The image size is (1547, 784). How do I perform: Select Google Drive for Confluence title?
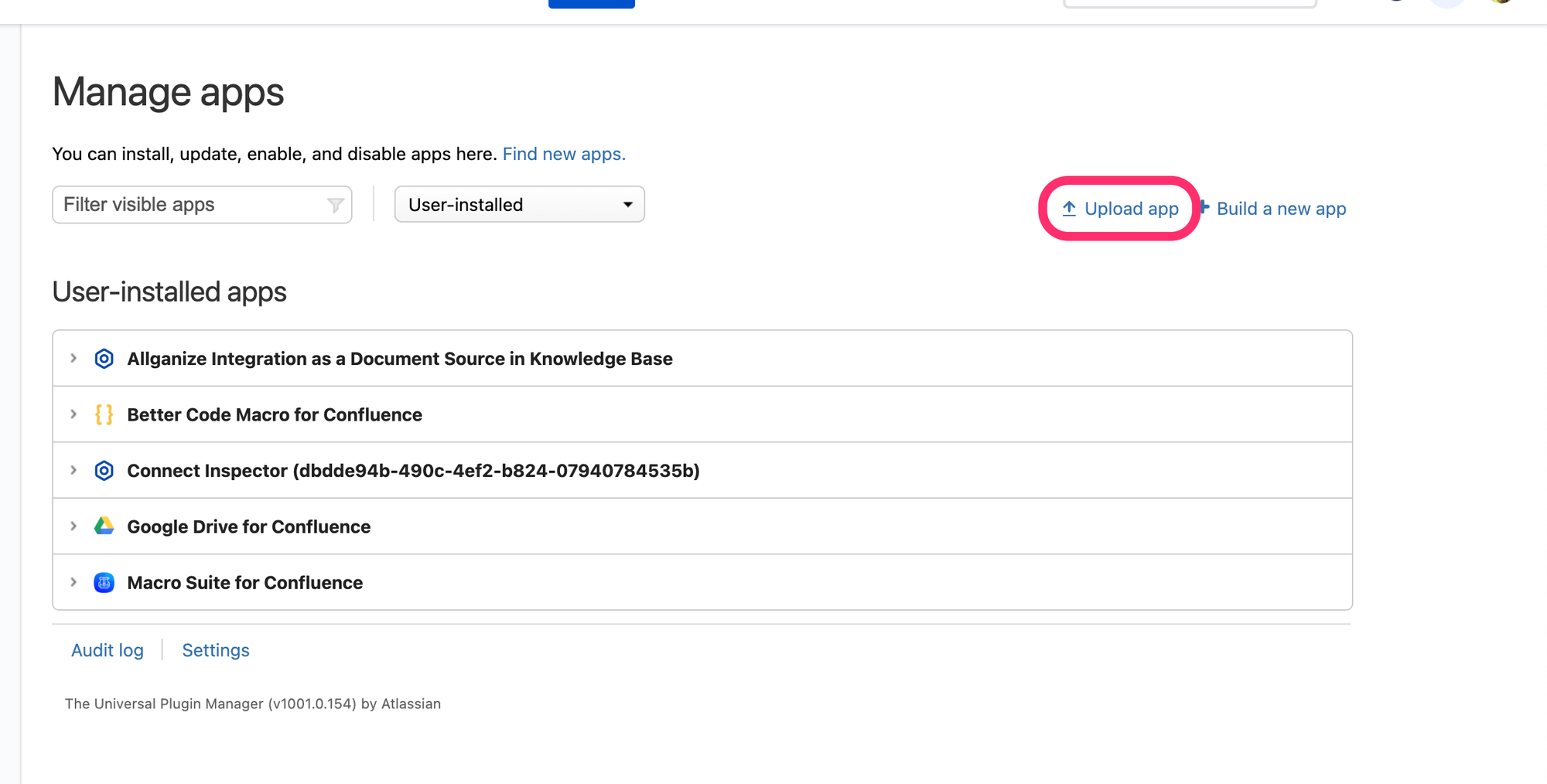[249, 527]
